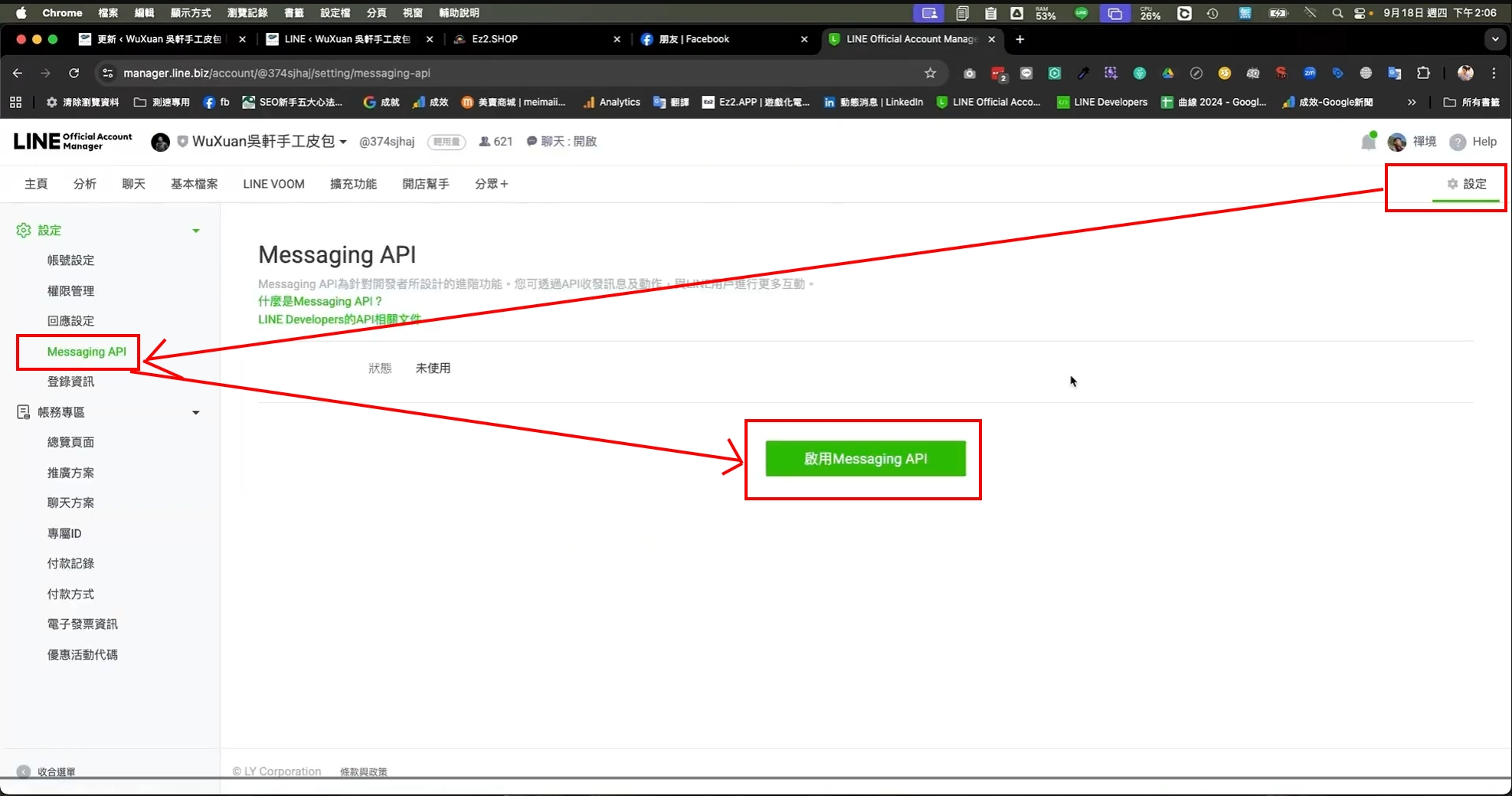Click the 621 friends count

coord(496,141)
